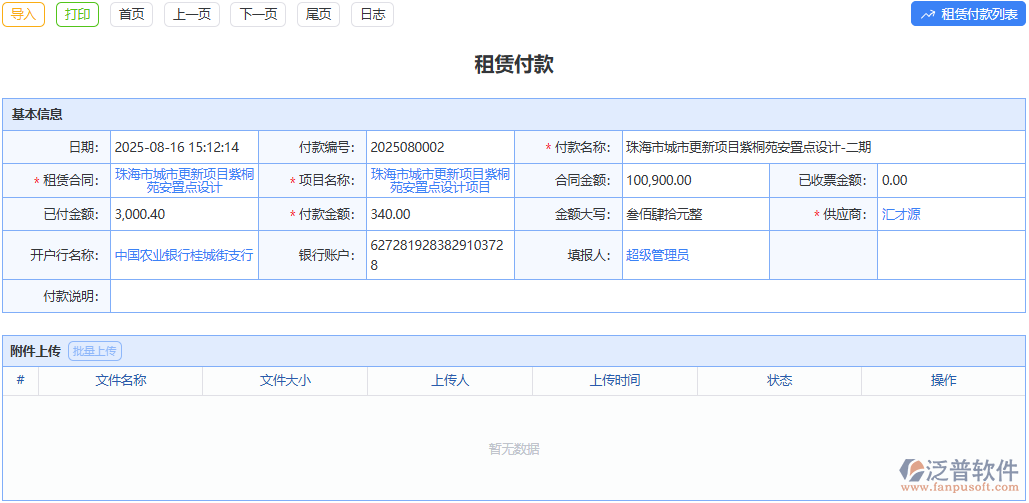Click the 付款编号 field label
Viewport: 1029px width, 503px height.
pyautogui.click(x=327, y=148)
